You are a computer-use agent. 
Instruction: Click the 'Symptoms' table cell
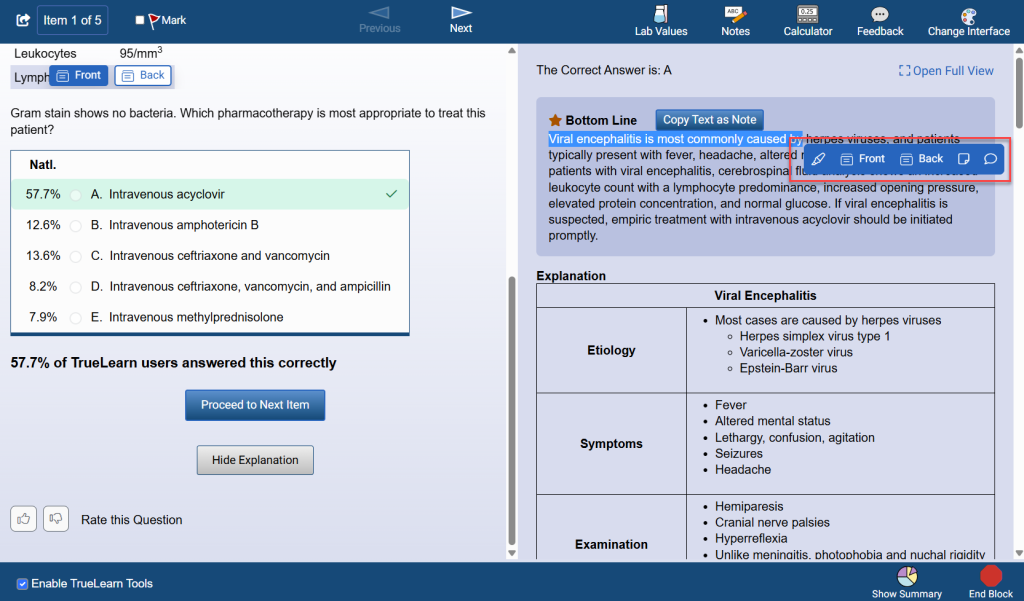point(611,444)
